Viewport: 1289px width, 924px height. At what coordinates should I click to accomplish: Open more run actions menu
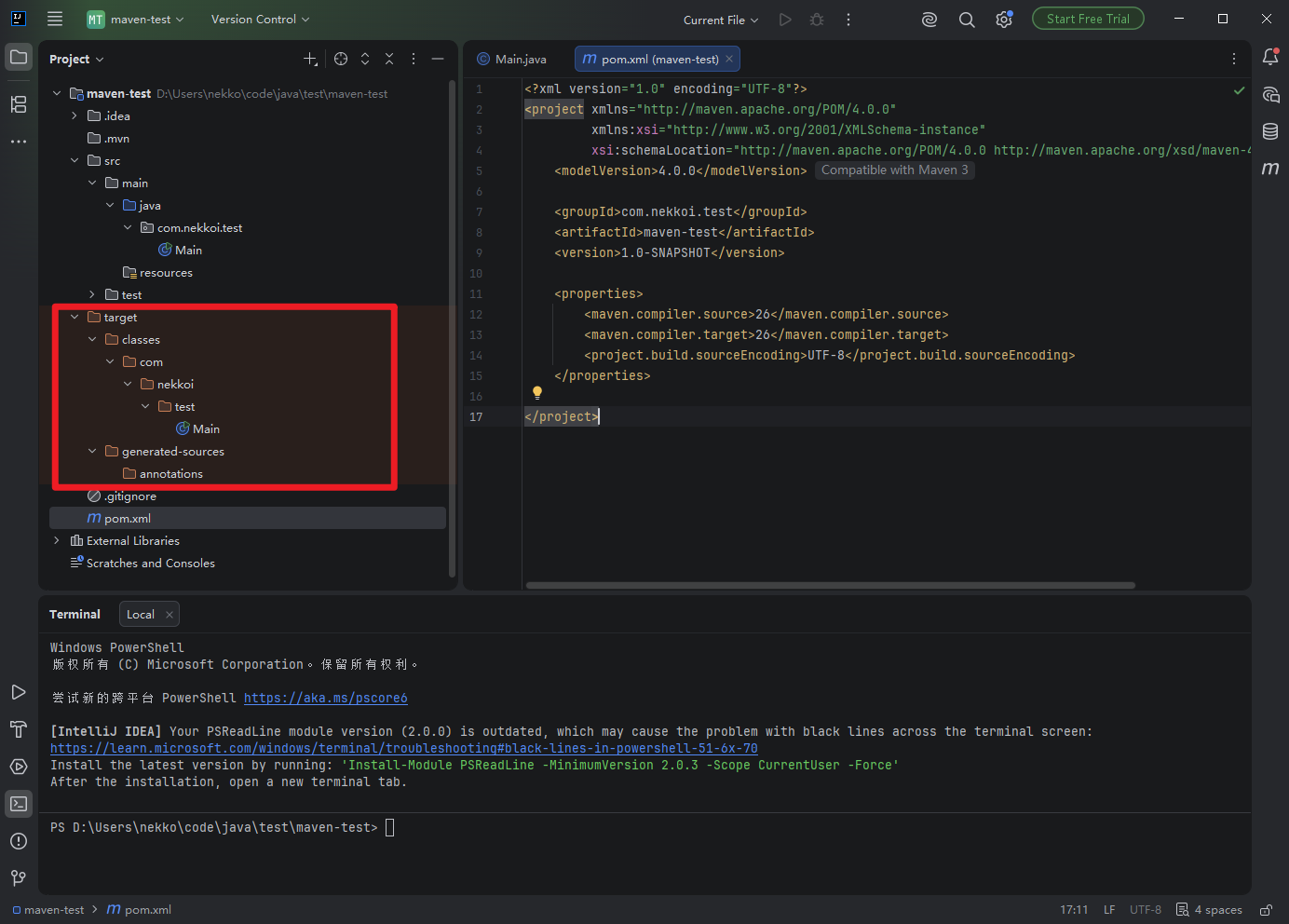point(848,20)
